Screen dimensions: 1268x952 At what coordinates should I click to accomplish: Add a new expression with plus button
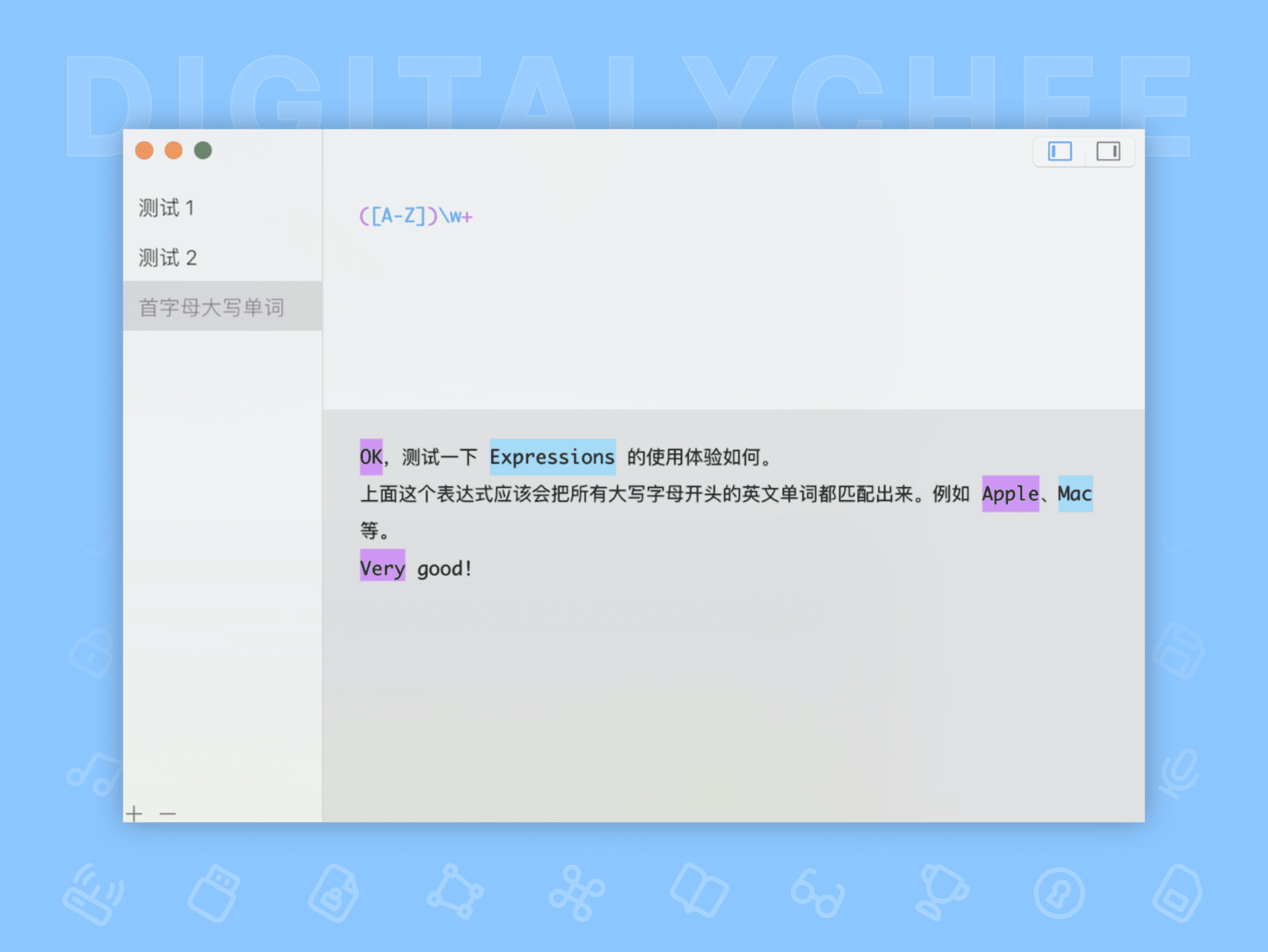tap(134, 813)
